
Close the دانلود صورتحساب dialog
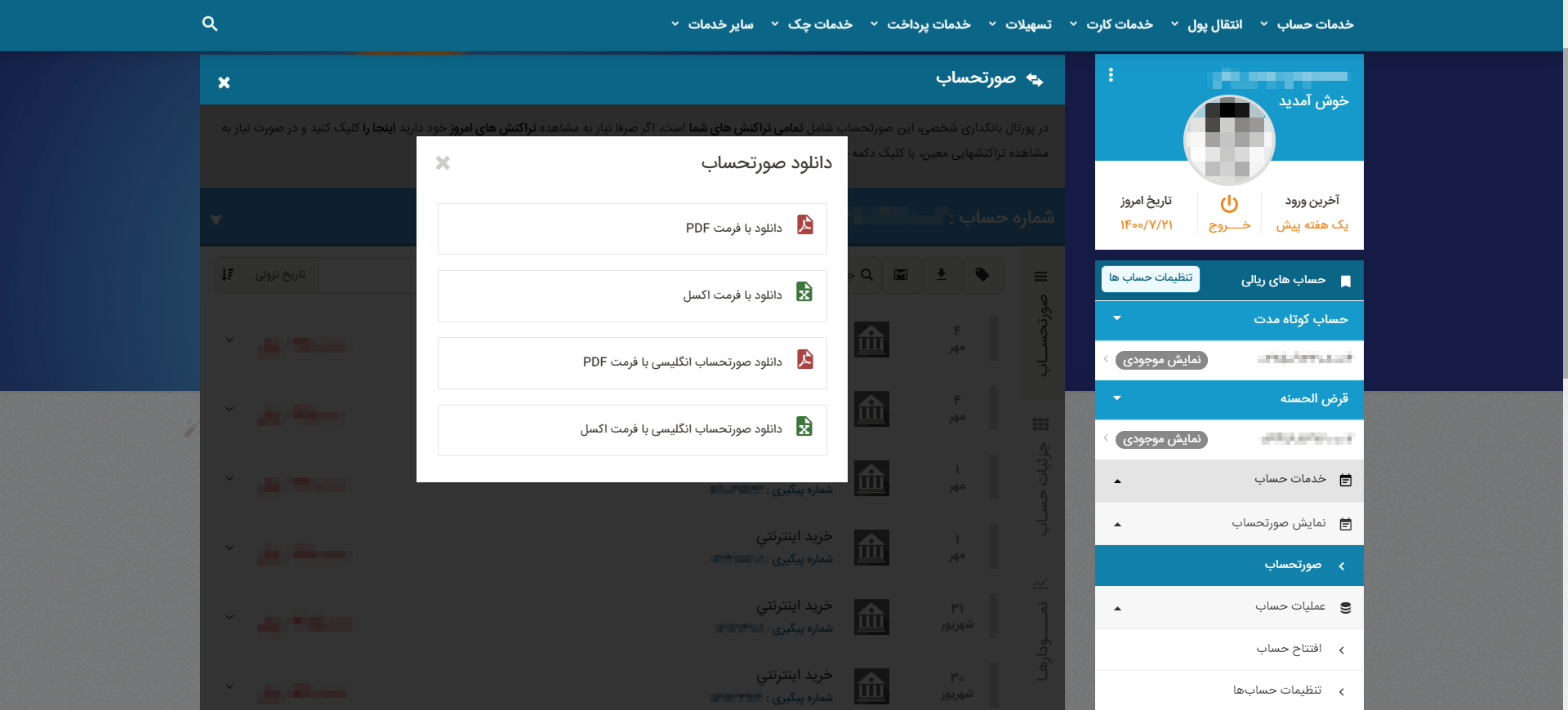443,162
